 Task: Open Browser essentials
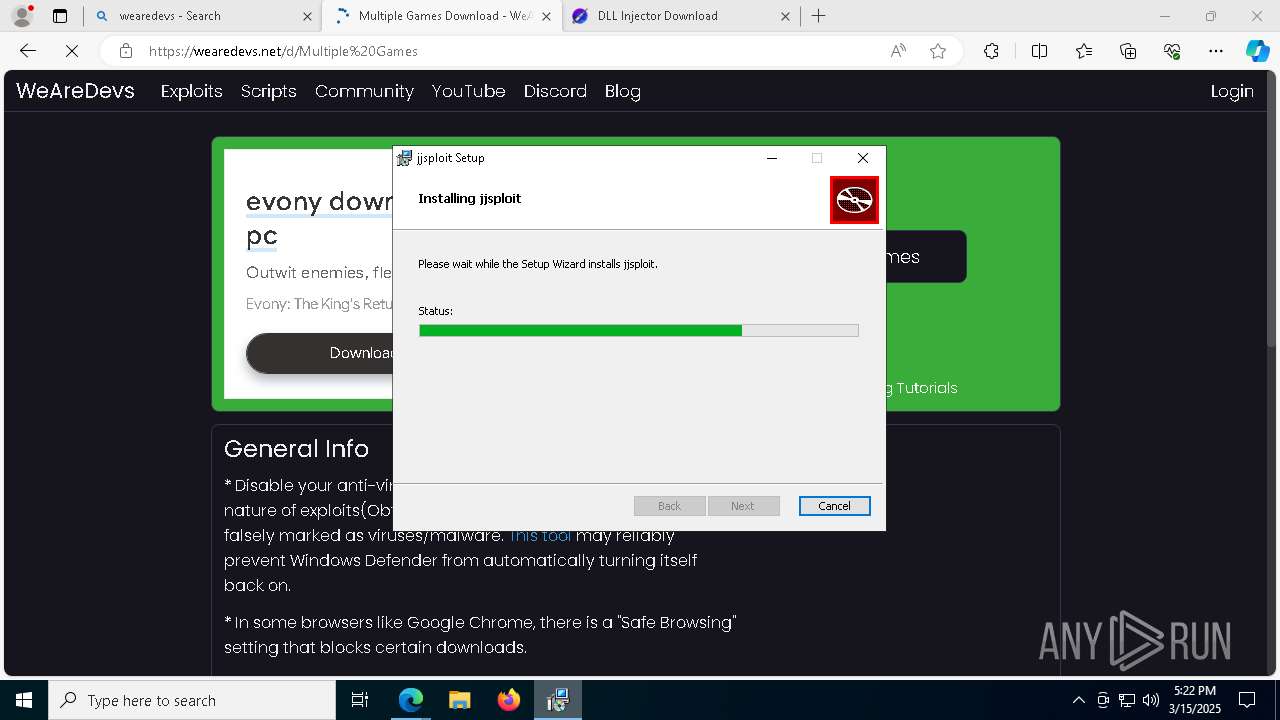[x=1172, y=51]
